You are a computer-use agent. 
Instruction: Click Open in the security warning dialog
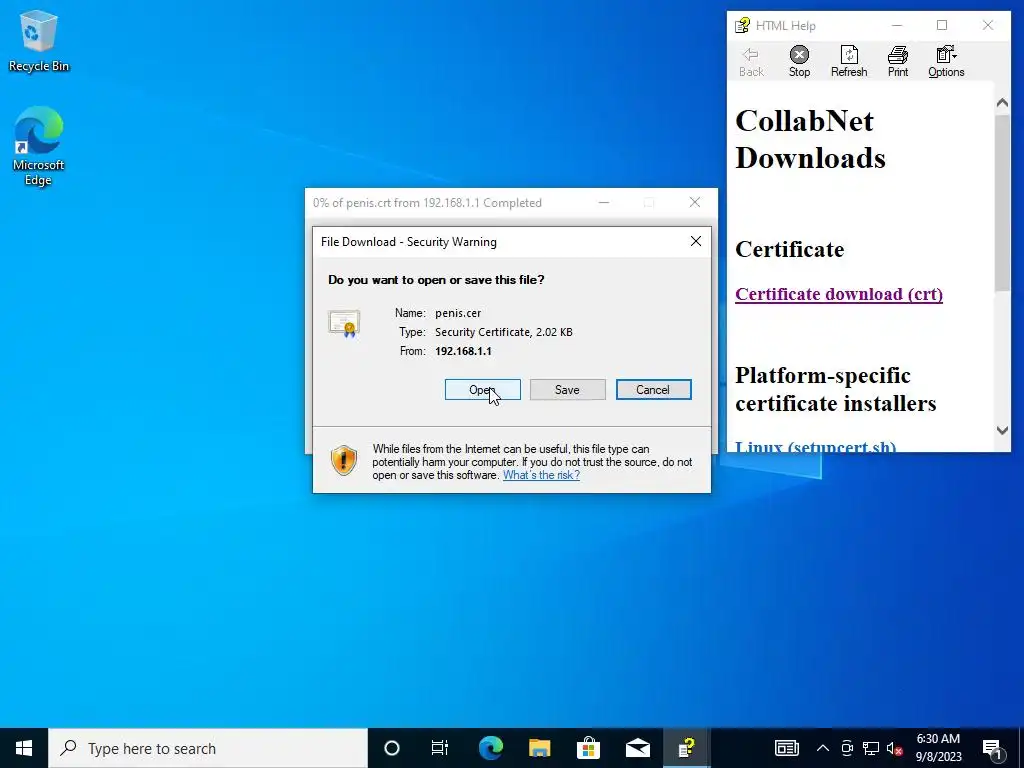click(x=483, y=390)
